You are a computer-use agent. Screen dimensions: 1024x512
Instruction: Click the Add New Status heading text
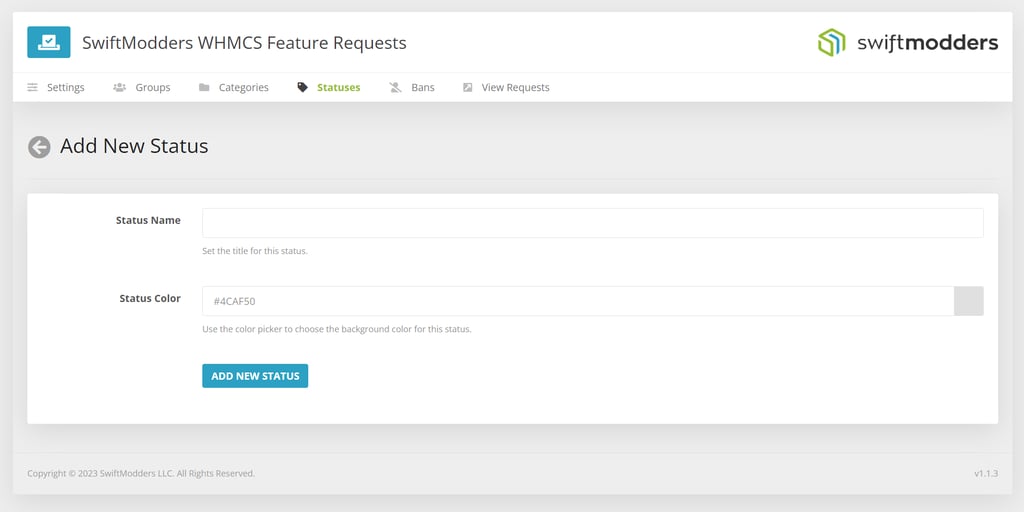(x=135, y=146)
